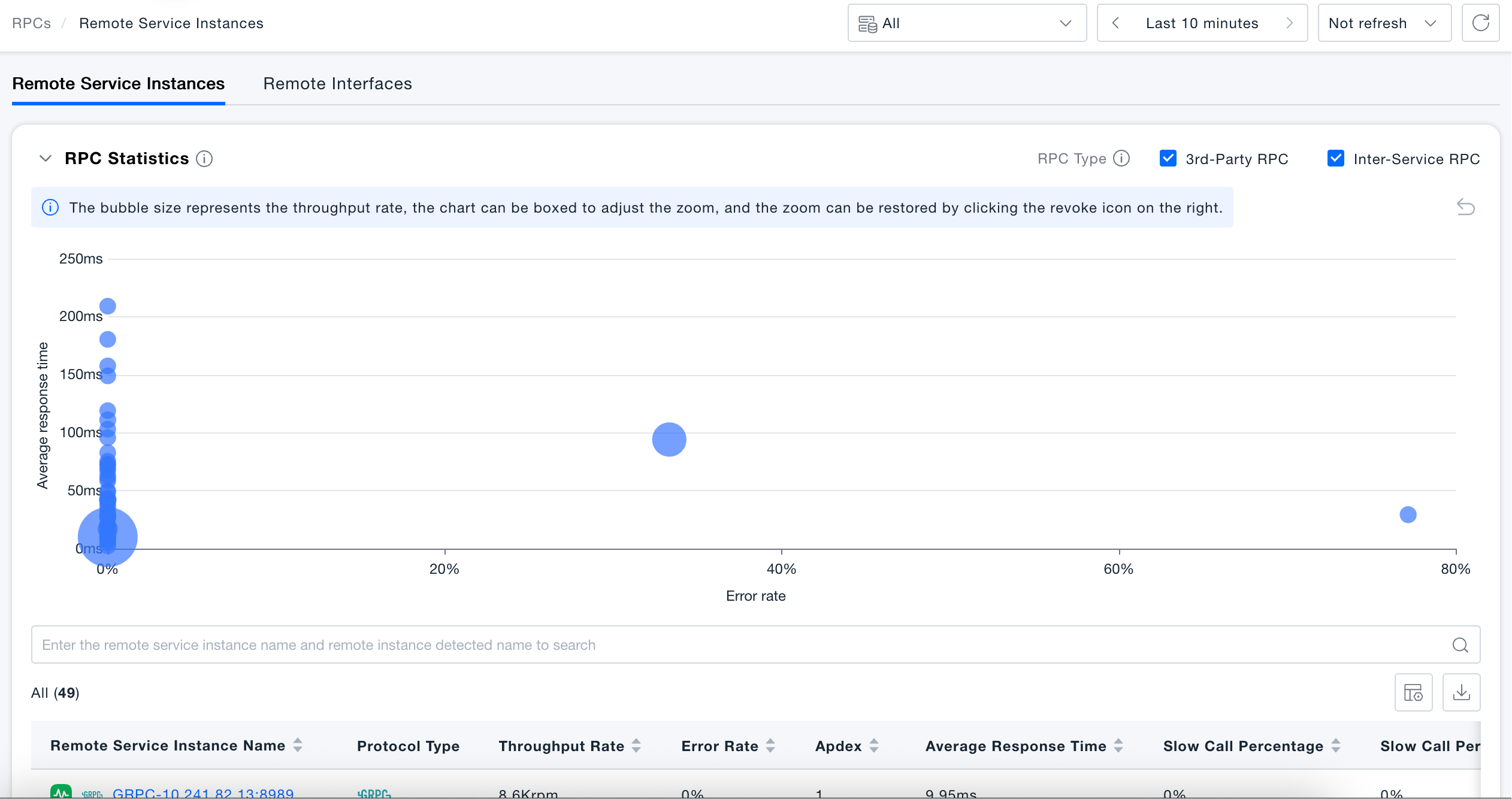1512x799 pixels.
Task: Select the Remote Service Instances tab
Action: pos(119,84)
